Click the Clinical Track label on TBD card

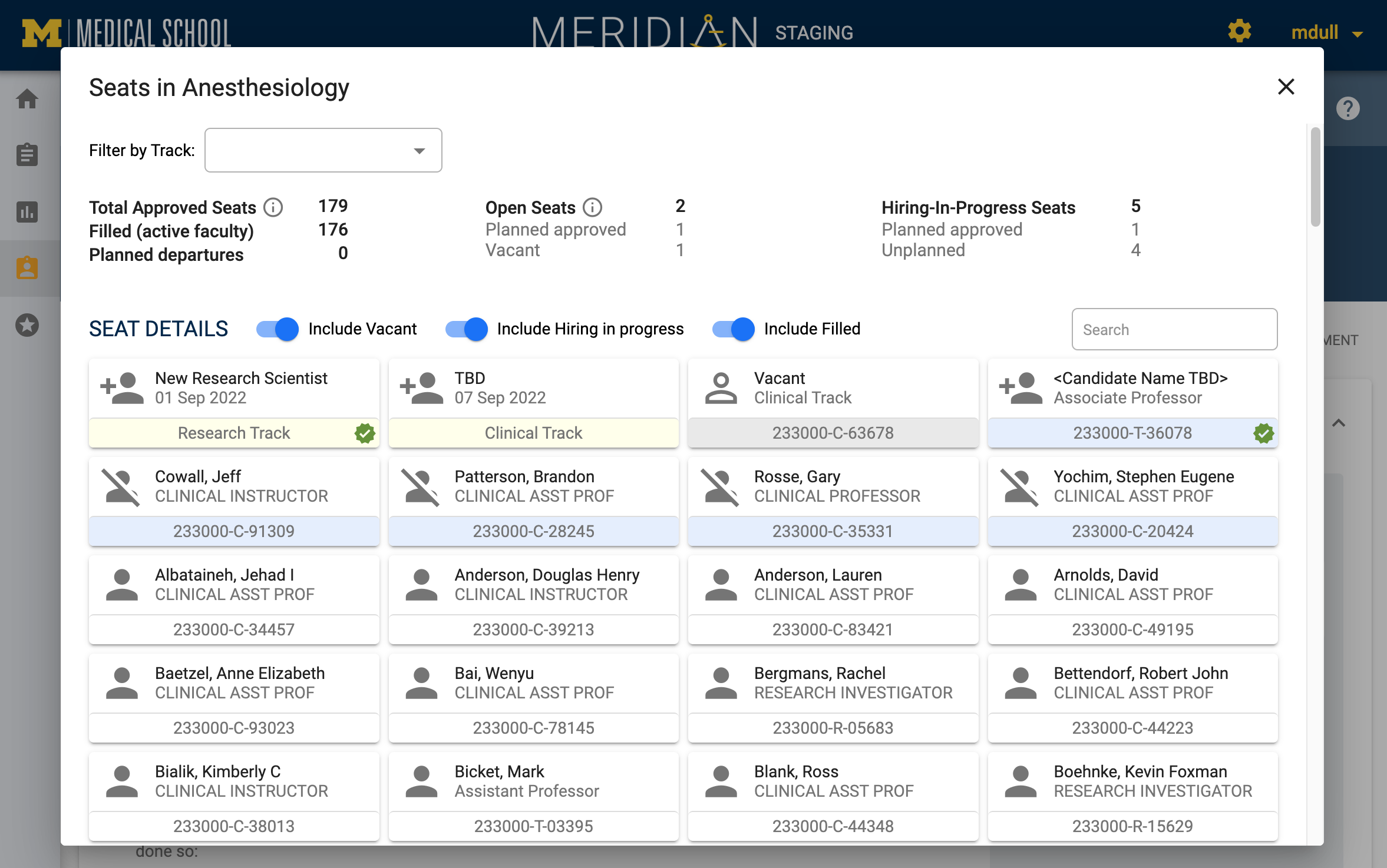click(x=533, y=433)
